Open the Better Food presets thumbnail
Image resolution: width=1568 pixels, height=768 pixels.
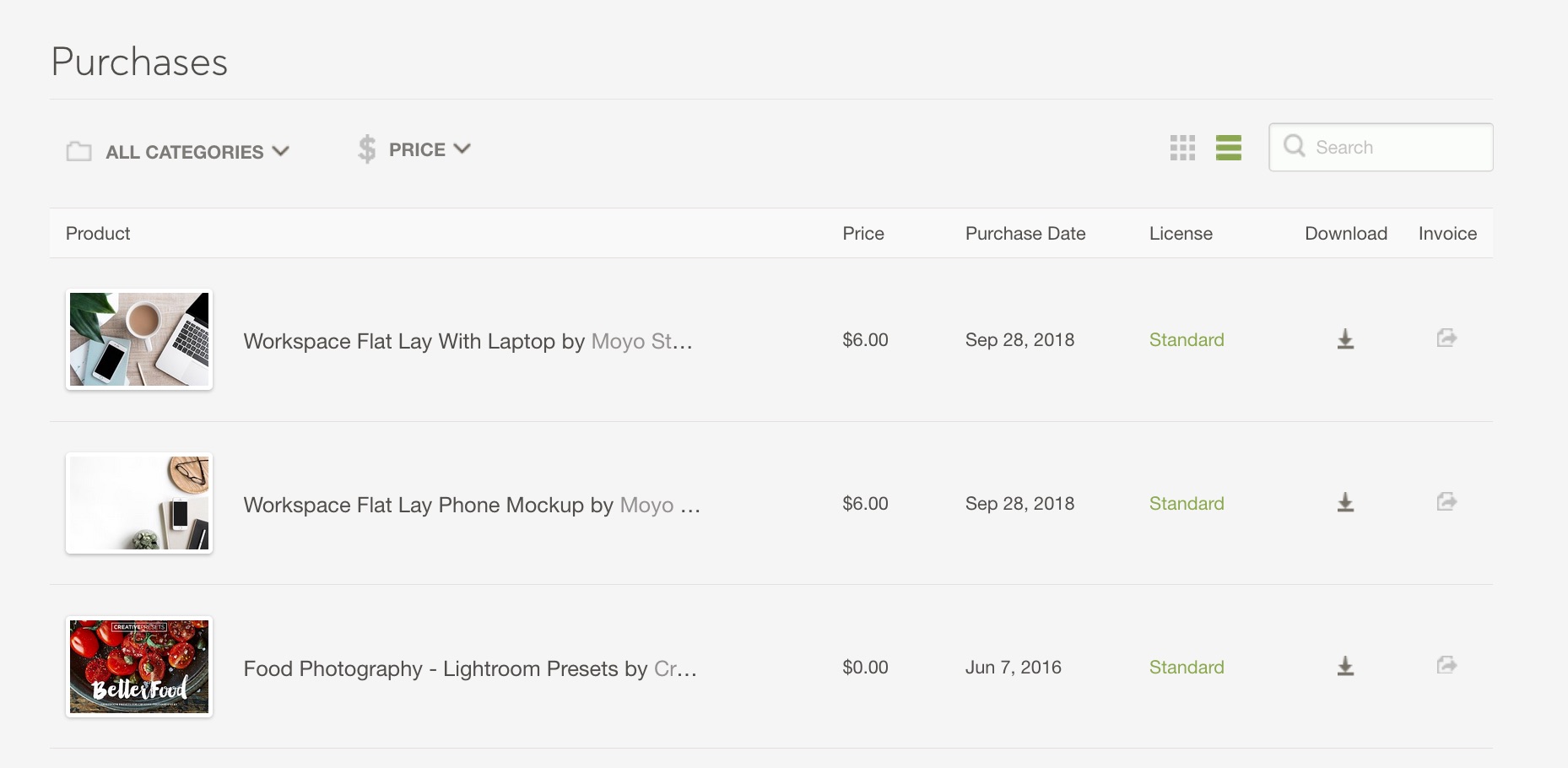[x=139, y=667]
